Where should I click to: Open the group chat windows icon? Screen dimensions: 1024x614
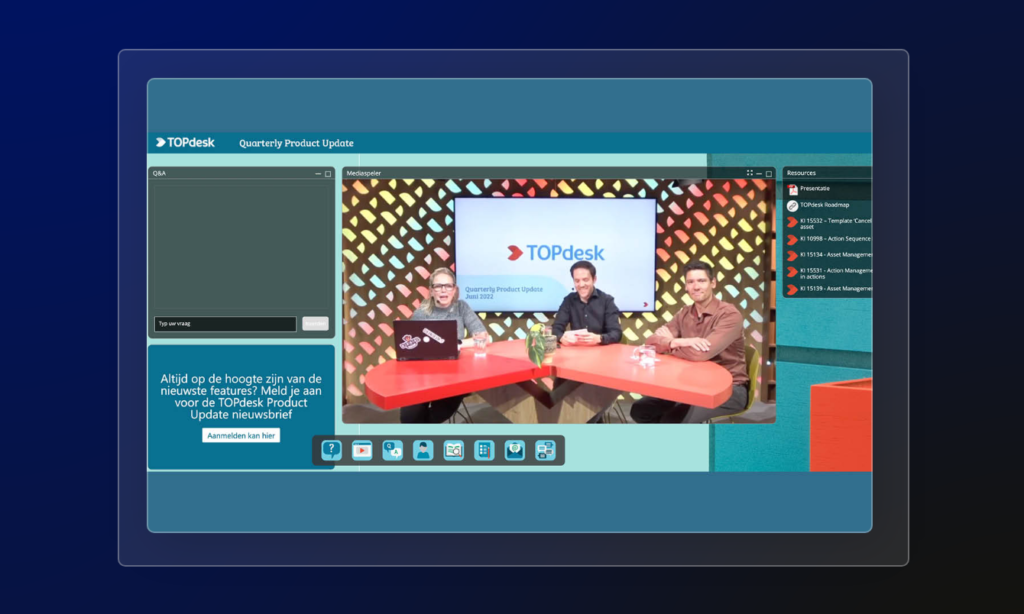tap(545, 450)
